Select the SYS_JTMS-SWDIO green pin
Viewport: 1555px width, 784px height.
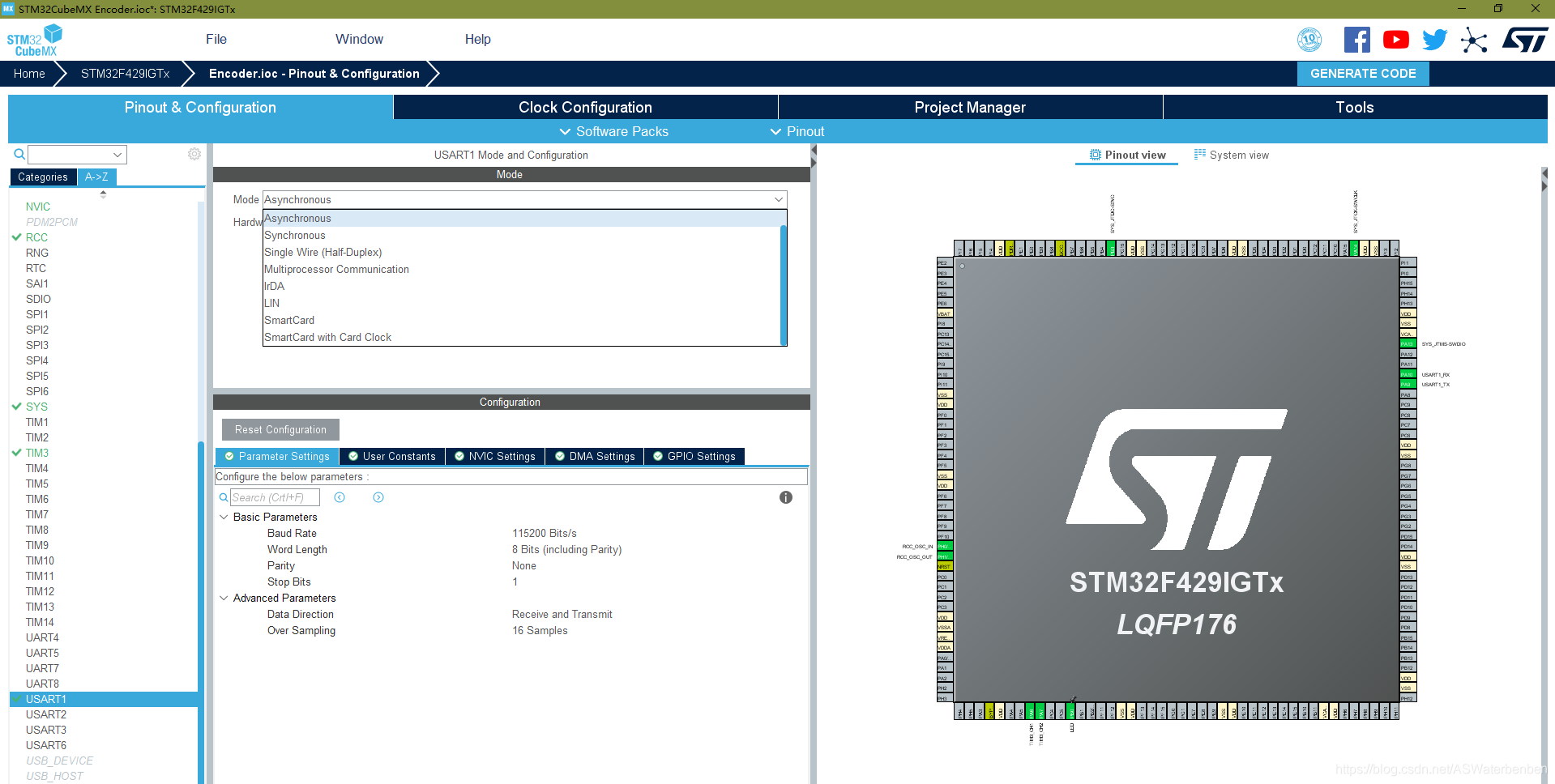coord(1408,343)
